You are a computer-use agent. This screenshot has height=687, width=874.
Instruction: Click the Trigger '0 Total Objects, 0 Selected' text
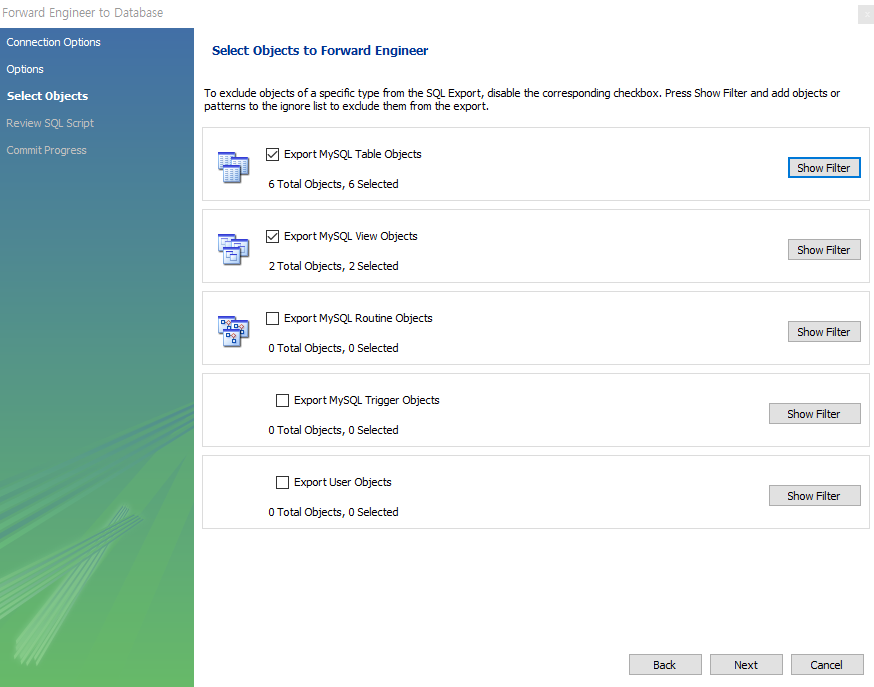(x=333, y=430)
